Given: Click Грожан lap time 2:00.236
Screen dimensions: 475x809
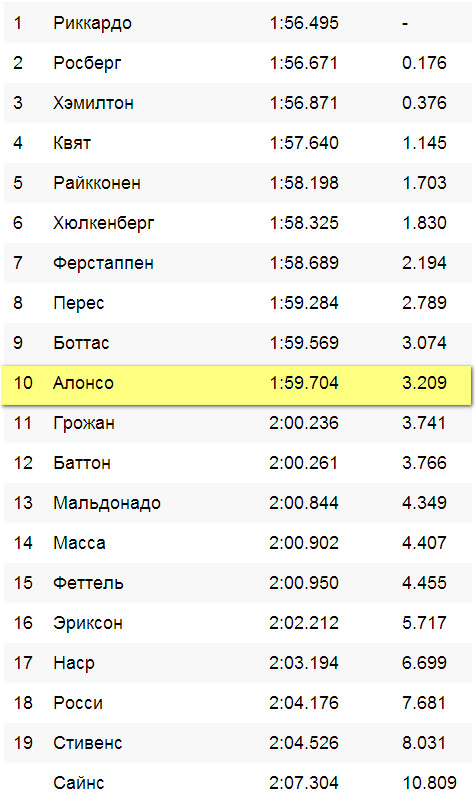Looking at the screenshot, I should pos(304,423).
